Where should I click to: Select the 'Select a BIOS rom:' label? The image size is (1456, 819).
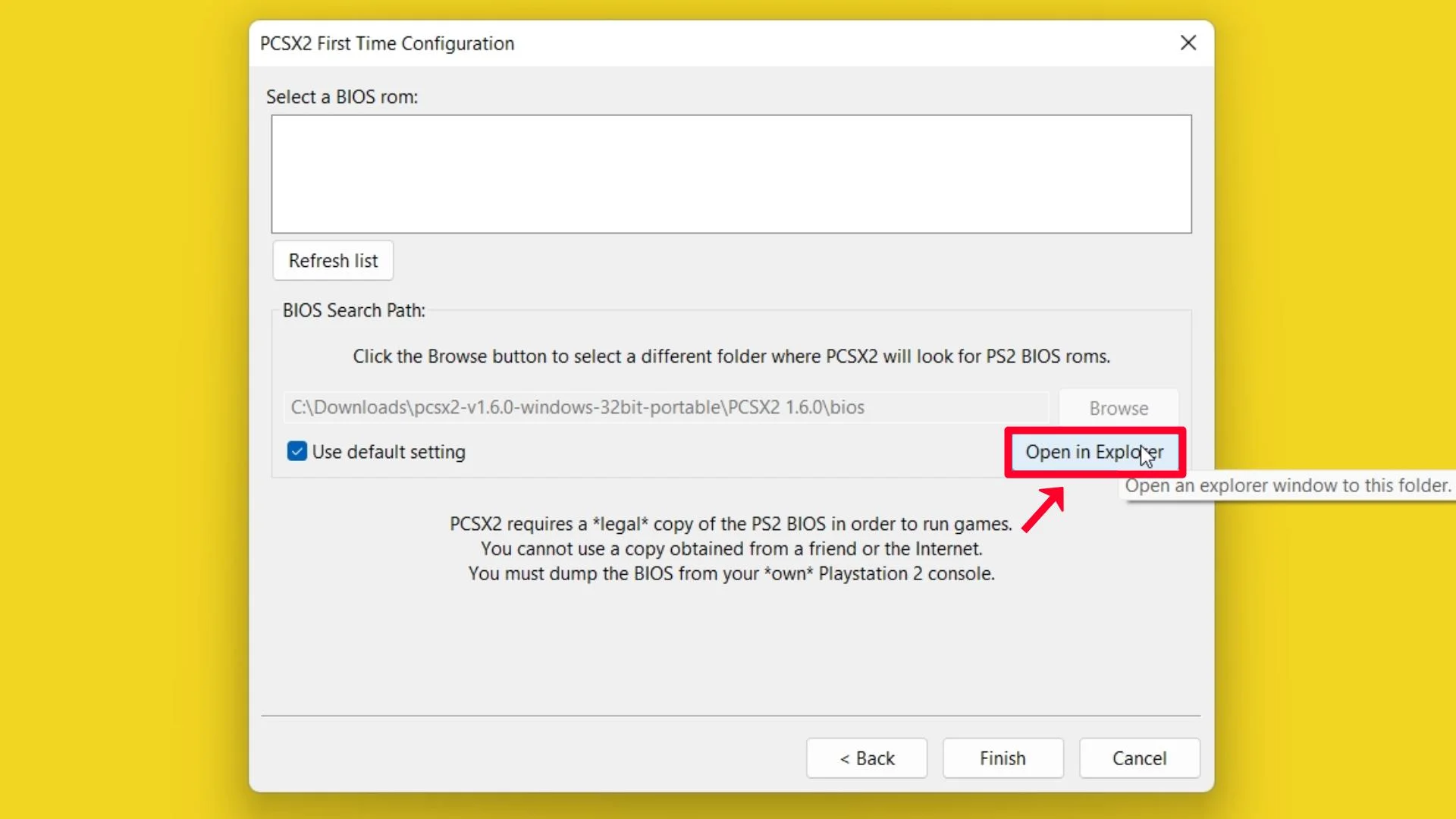click(342, 97)
